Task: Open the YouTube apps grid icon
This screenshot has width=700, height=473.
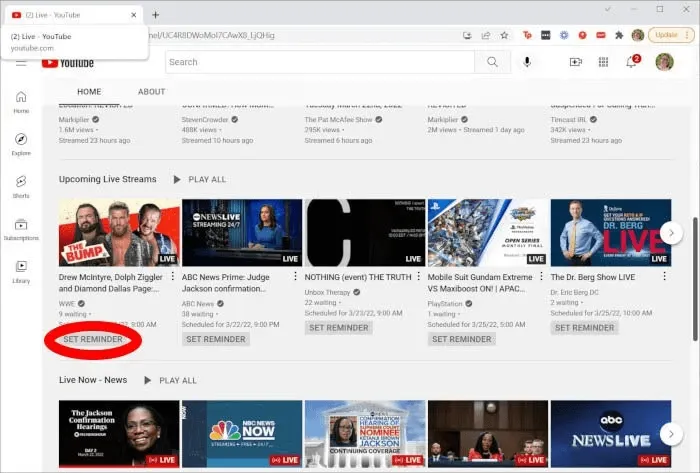Action: point(604,62)
